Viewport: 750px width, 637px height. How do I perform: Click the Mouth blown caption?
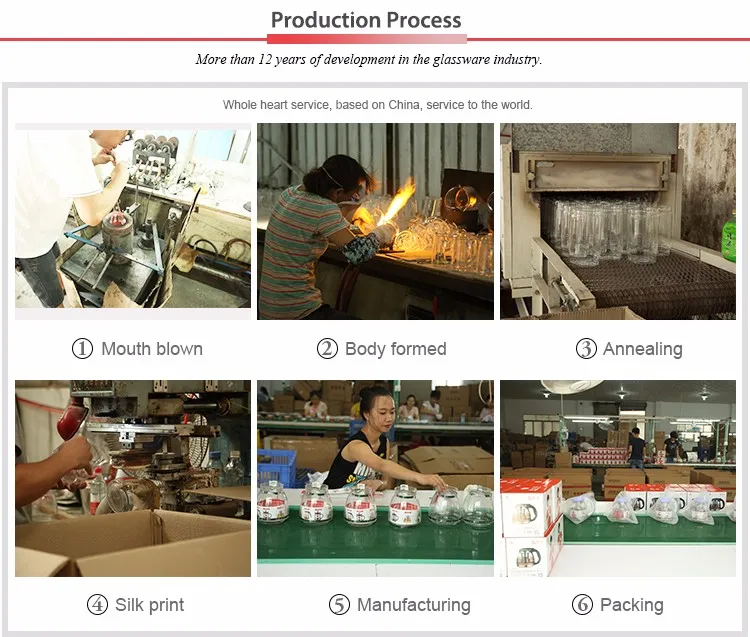point(152,349)
